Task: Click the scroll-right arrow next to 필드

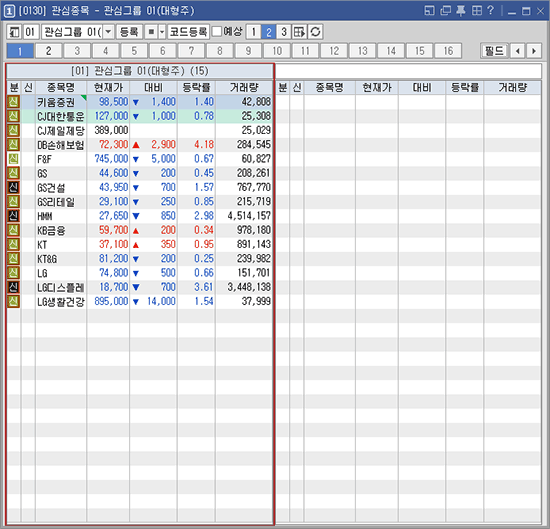Action: (534, 51)
